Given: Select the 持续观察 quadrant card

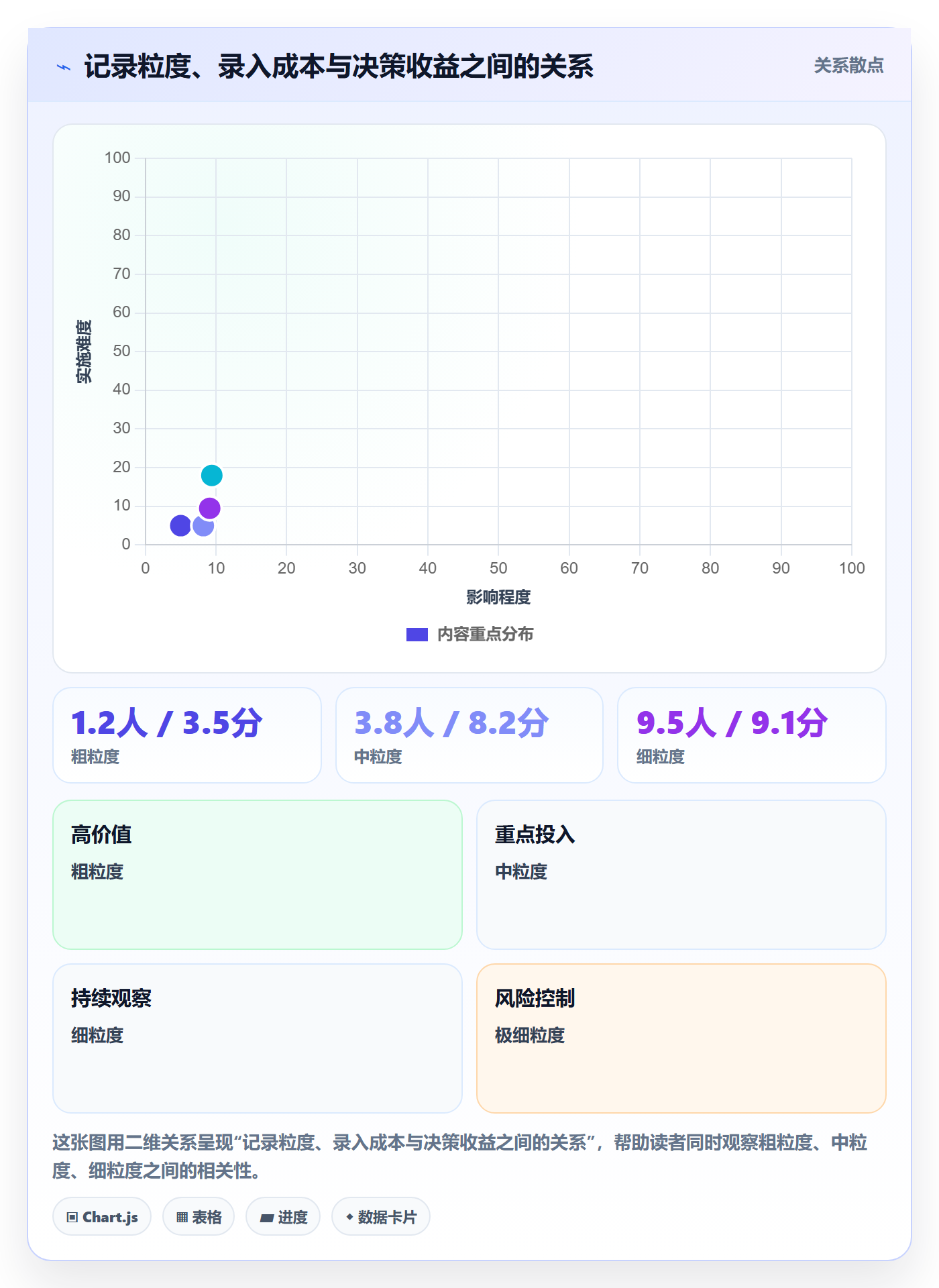Looking at the screenshot, I should pos(258,1038).
